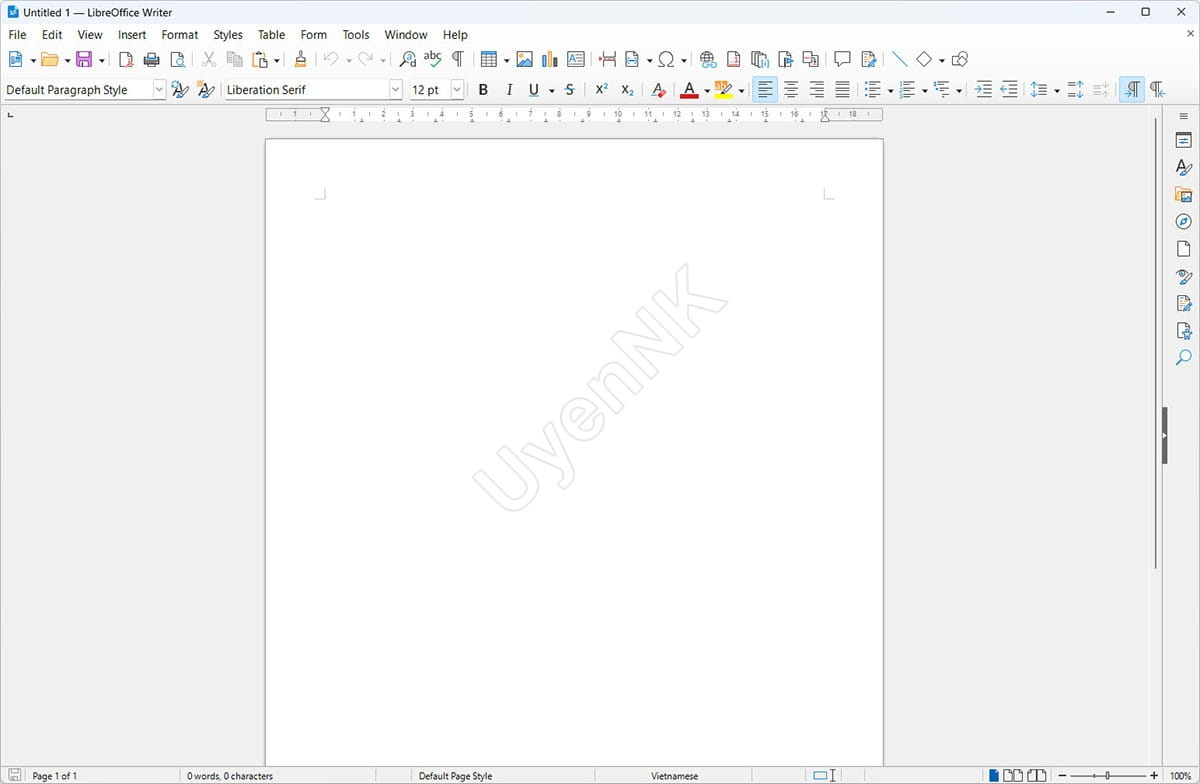Screen dimensions: 1200x784
Task: Open the unordered list dropdown arrow
Action: pos(890,91)
